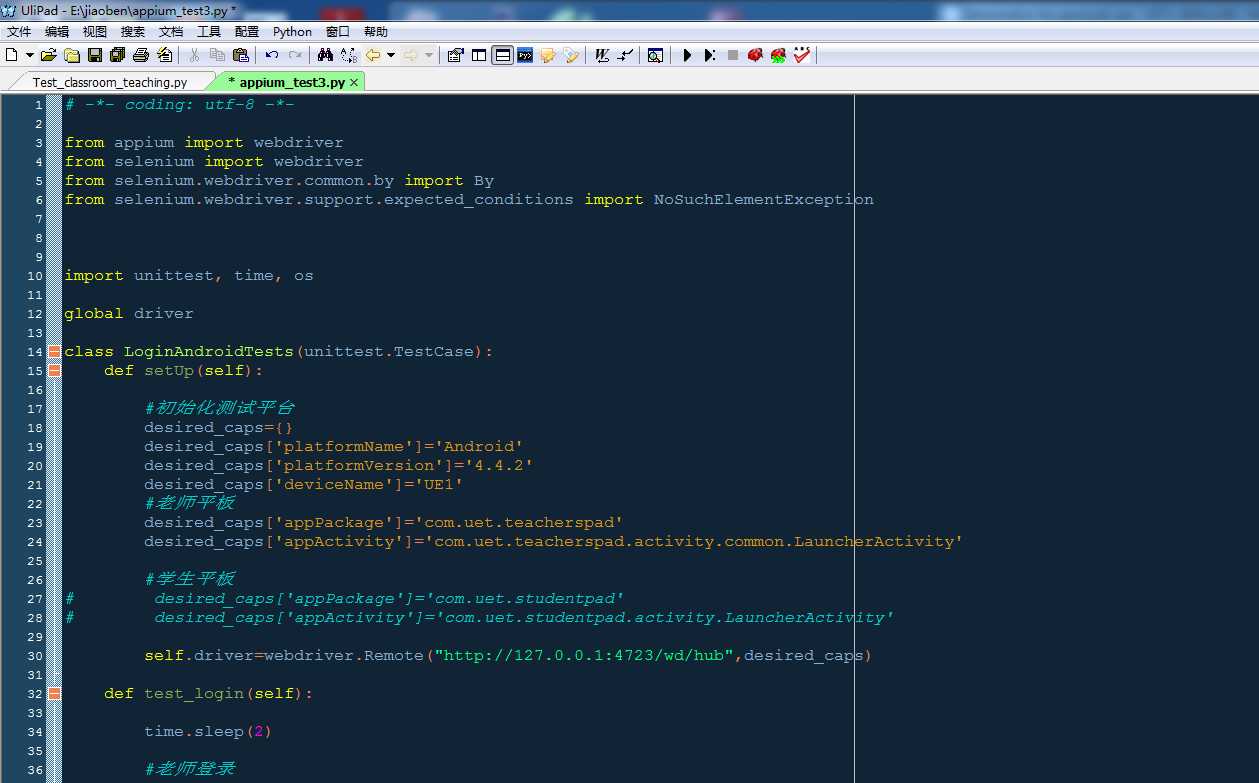Place cursor on webdriver.Remote URL line
The image size is (1259, 783).
coord(508,655)
